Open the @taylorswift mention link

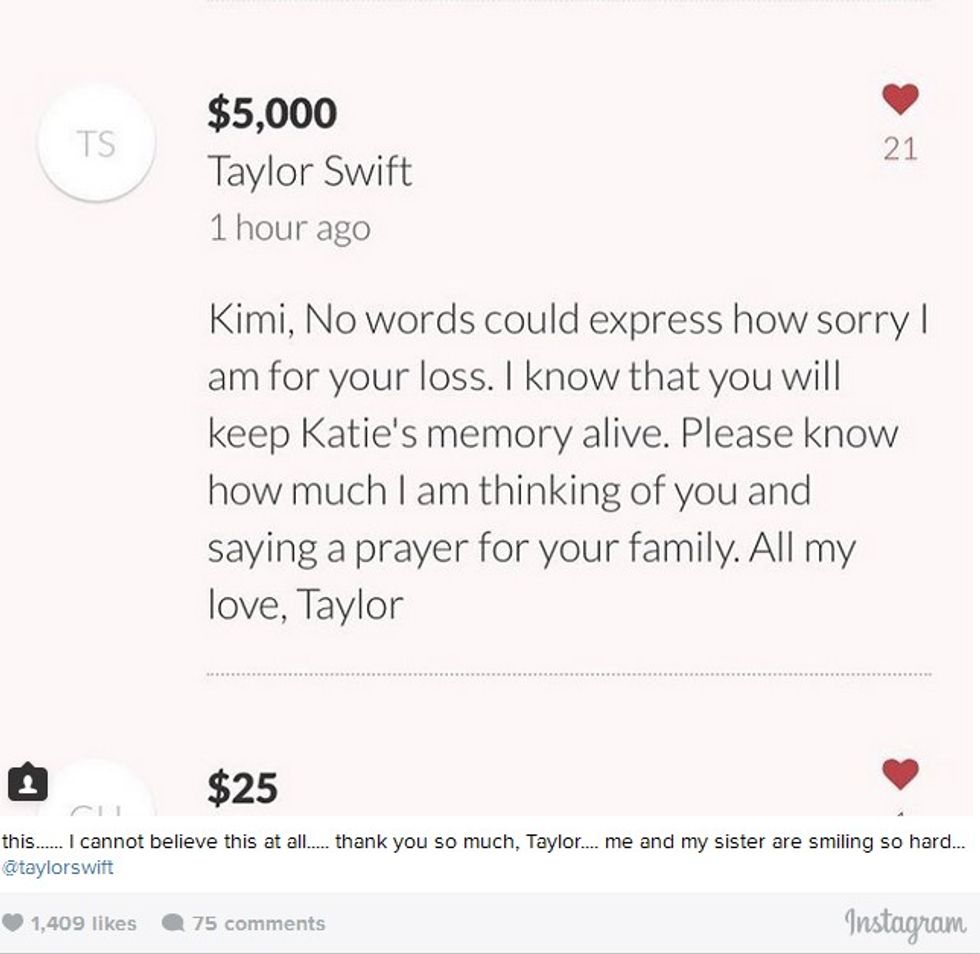58,867
